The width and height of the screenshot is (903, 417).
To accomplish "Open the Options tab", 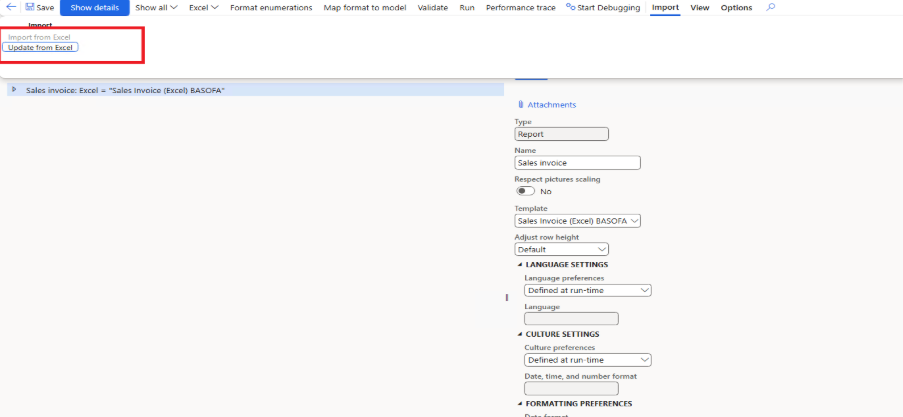I will 736,7.
